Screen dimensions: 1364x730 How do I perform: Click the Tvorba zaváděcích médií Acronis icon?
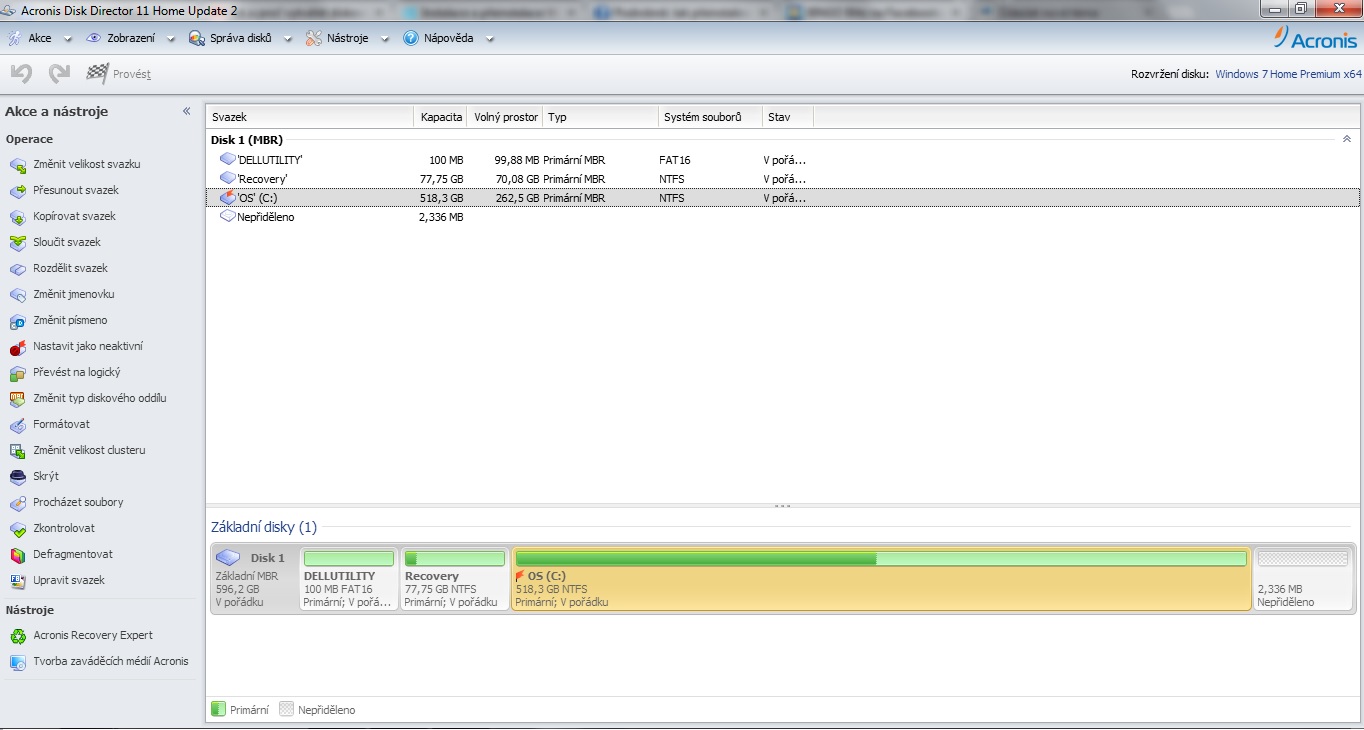coord(17,662)
